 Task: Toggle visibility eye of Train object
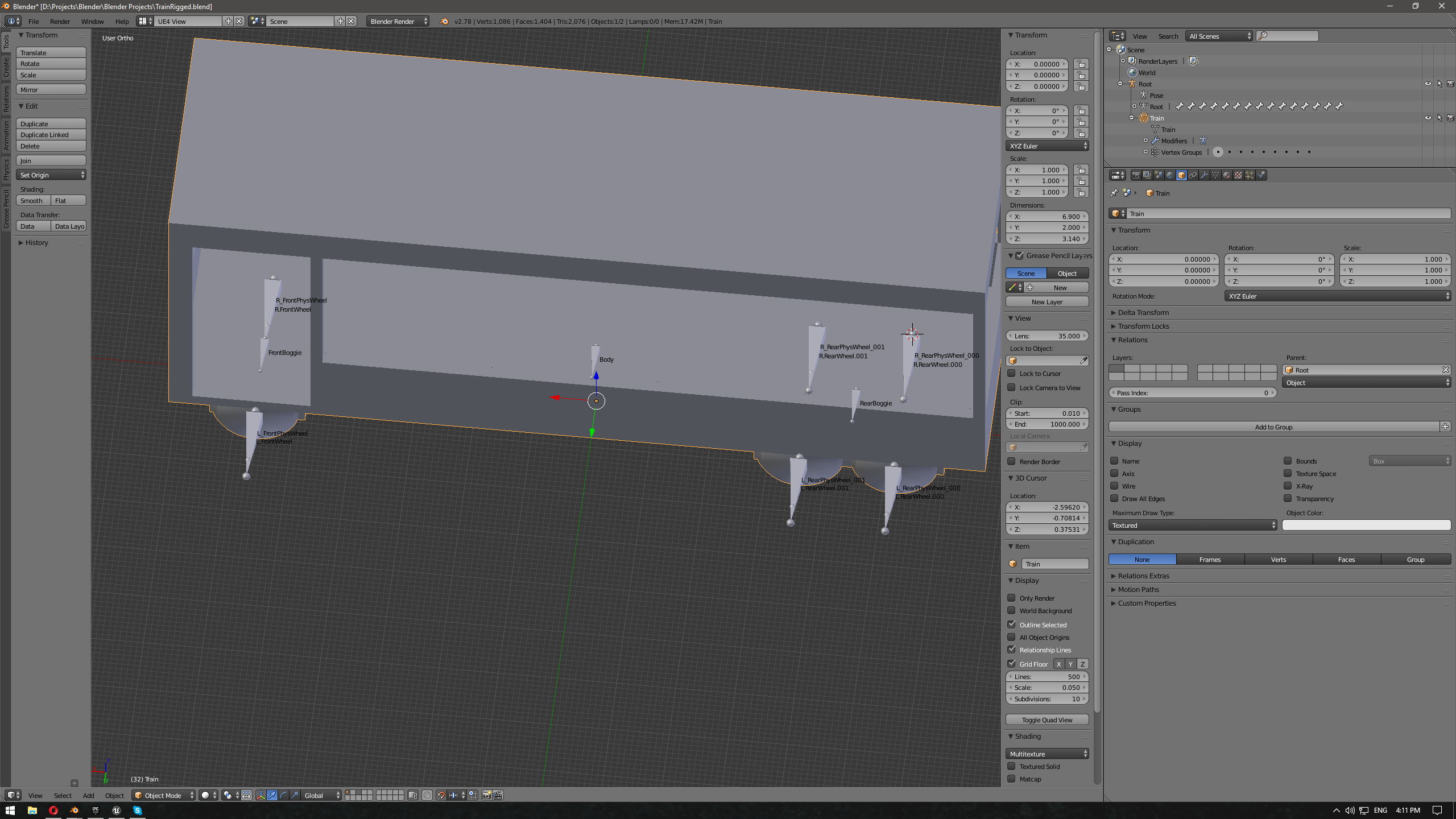pos(1428,118)
